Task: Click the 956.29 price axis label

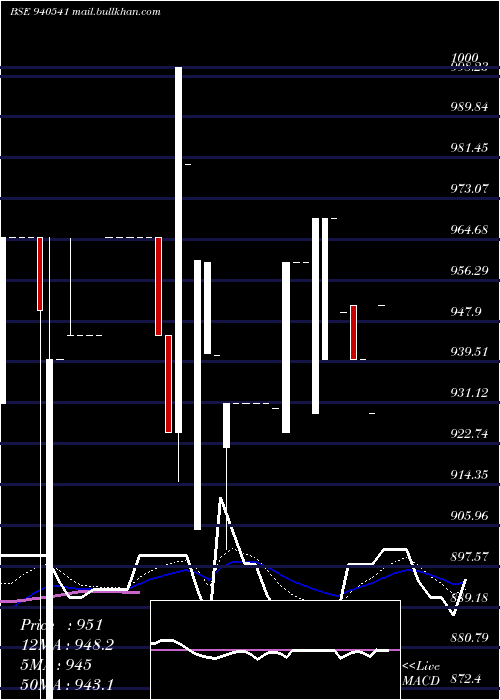Action: pos(469,270)
